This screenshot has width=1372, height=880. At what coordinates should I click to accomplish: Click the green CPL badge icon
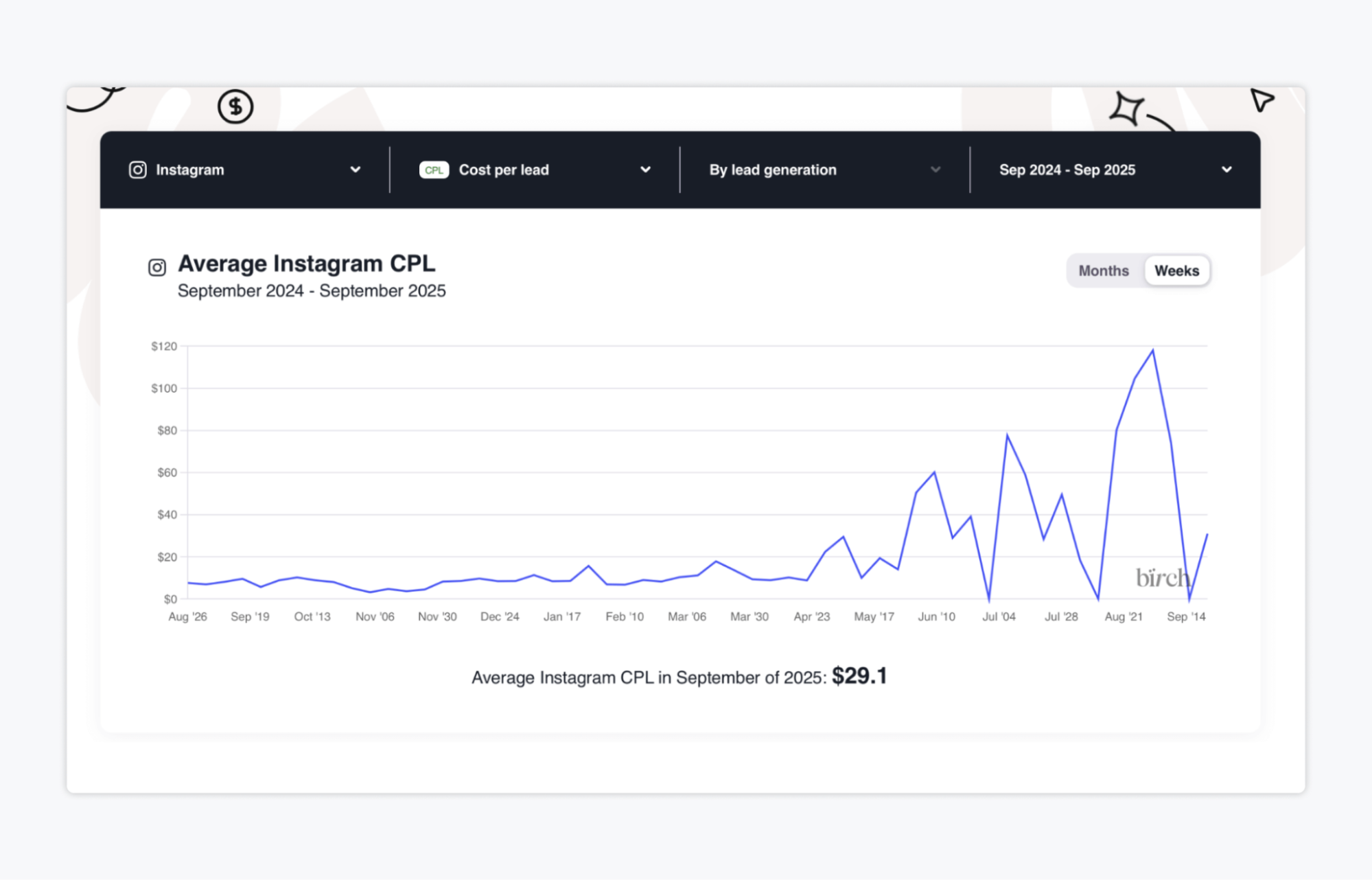coord(434,170)
